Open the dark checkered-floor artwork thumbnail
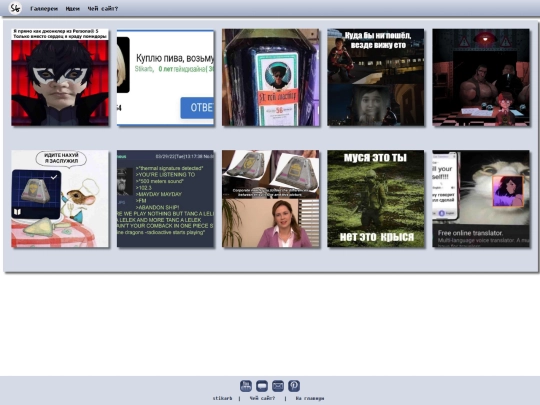The width and height of the screenshot is (540, 405). [481, 77]
